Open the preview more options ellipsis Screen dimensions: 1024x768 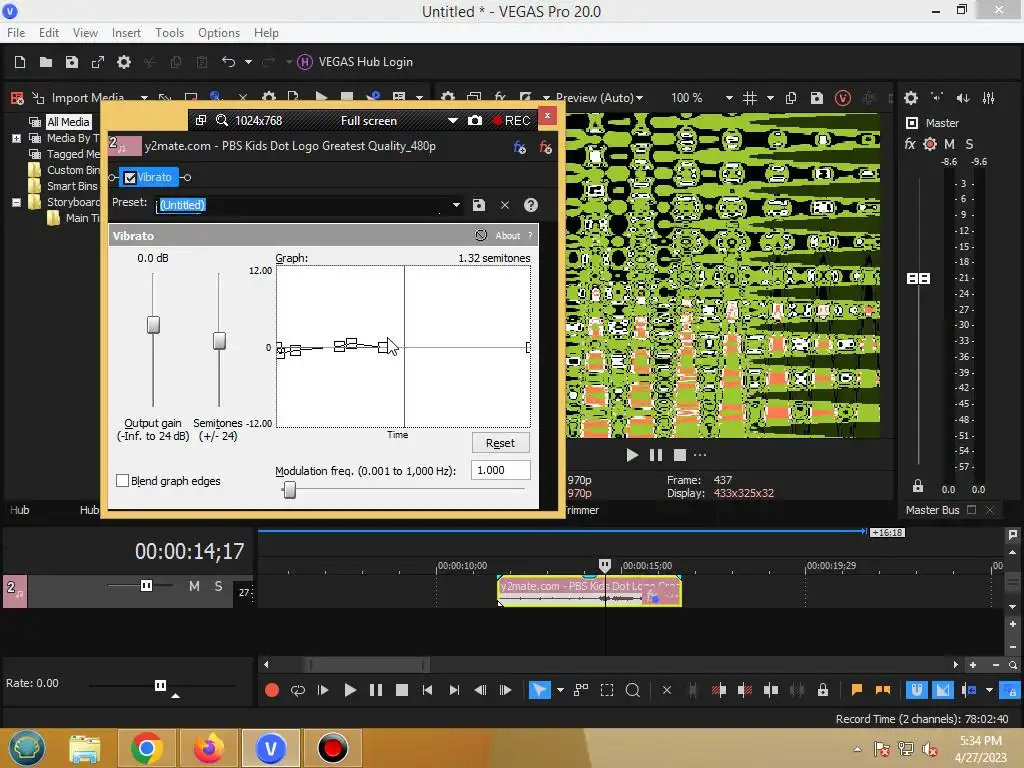tap(700, 455)
